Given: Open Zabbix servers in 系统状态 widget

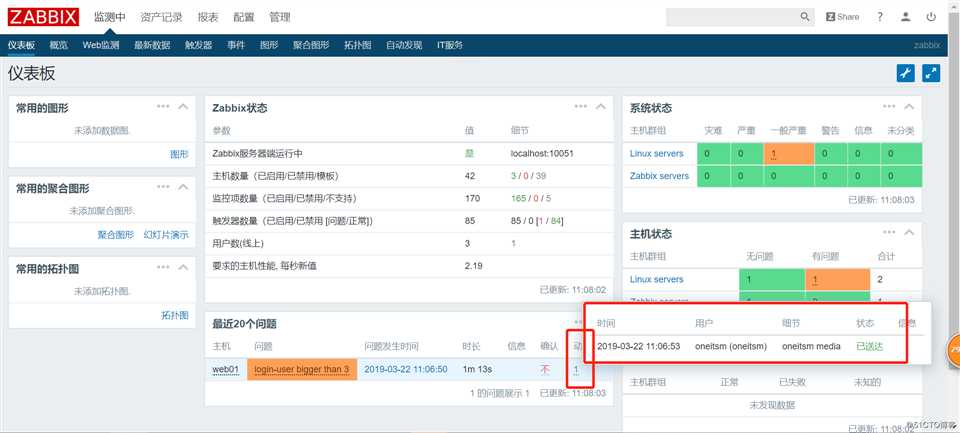Looking at the screenshot, I should (659, 176).
